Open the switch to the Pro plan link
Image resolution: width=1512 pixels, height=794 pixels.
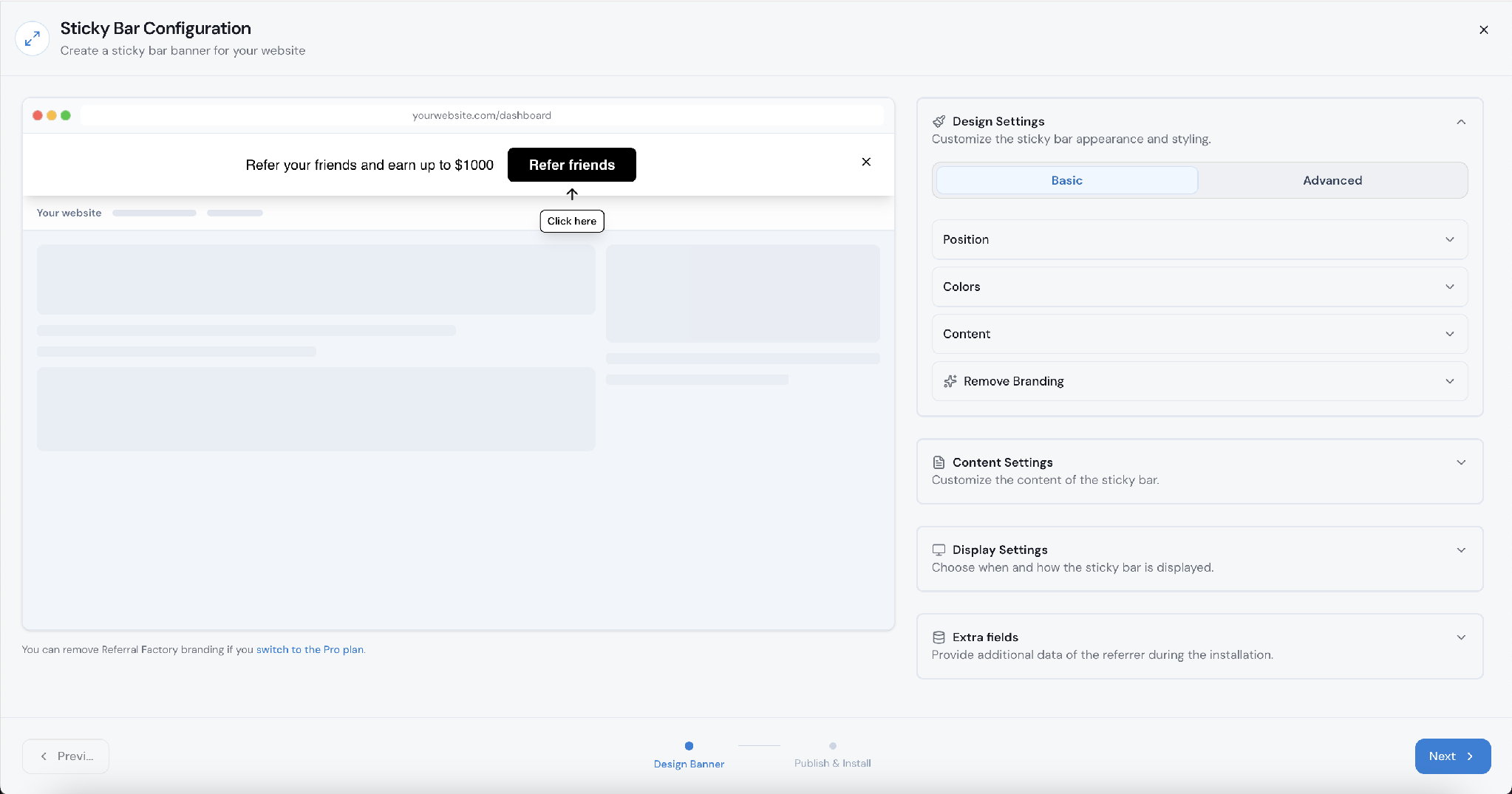(310, 650)
